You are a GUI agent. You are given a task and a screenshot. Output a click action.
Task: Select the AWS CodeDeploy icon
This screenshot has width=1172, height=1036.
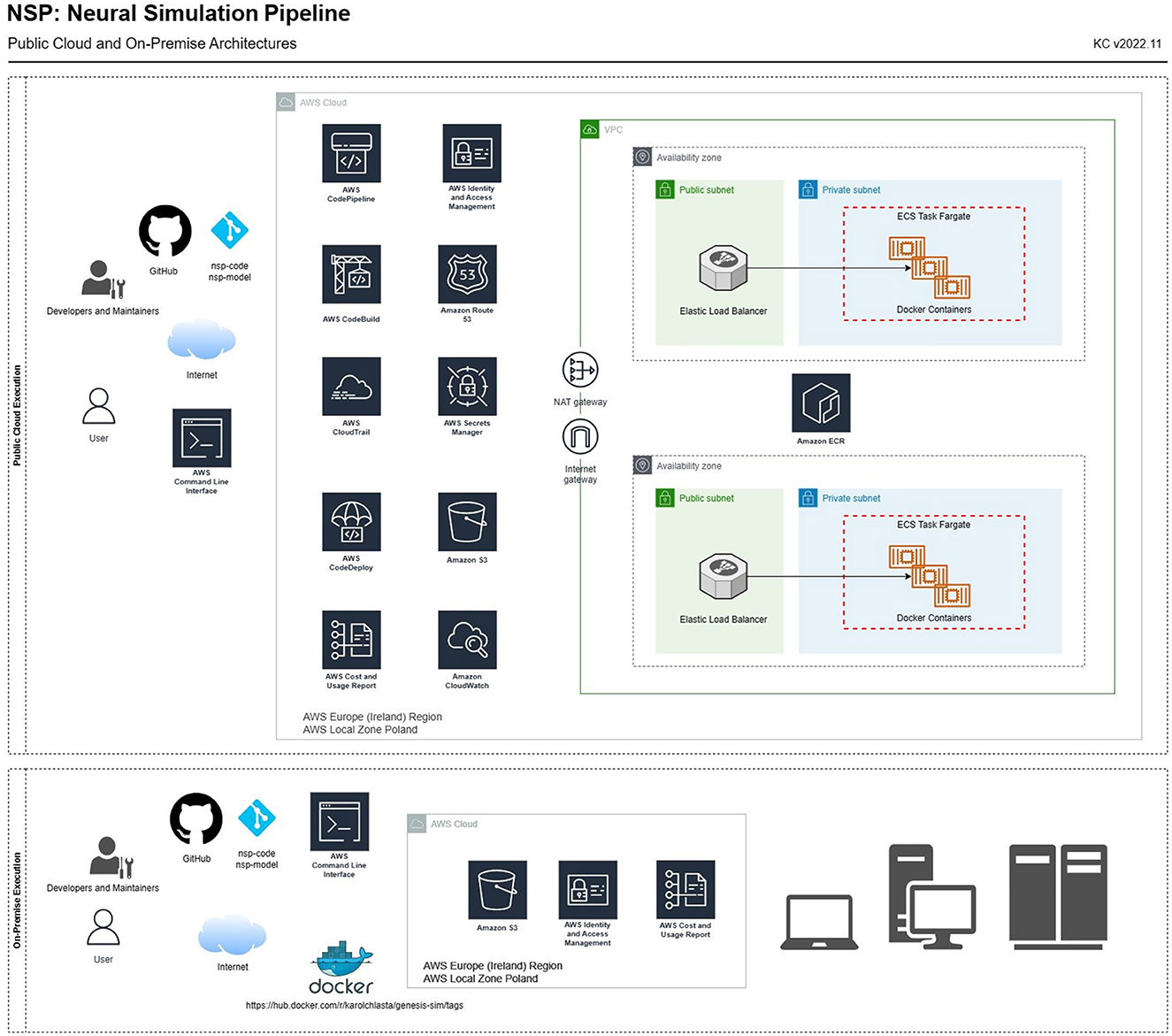(351, 522)
